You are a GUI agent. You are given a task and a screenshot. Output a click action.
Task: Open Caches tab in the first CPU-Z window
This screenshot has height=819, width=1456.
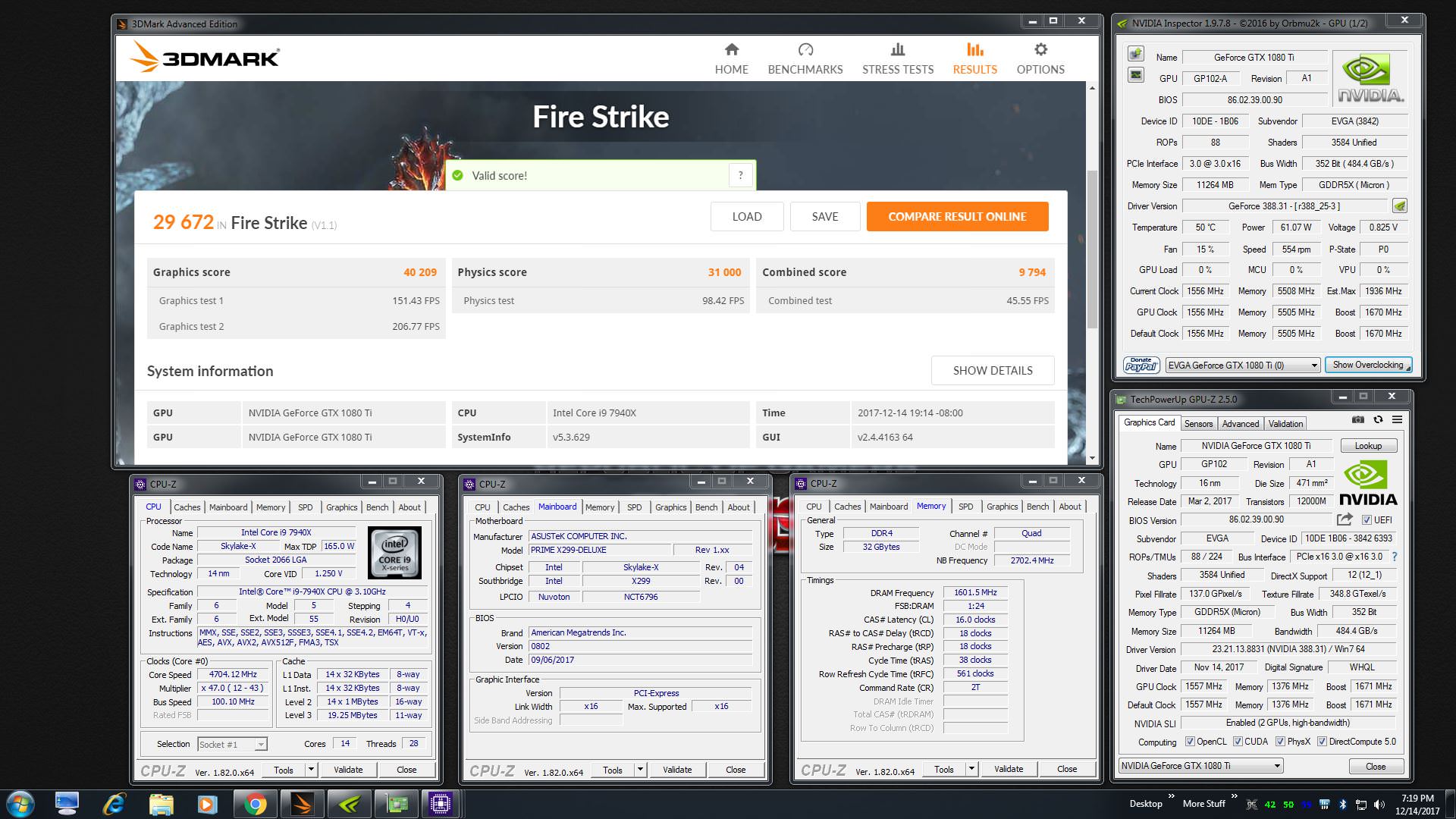pos(187,507)
